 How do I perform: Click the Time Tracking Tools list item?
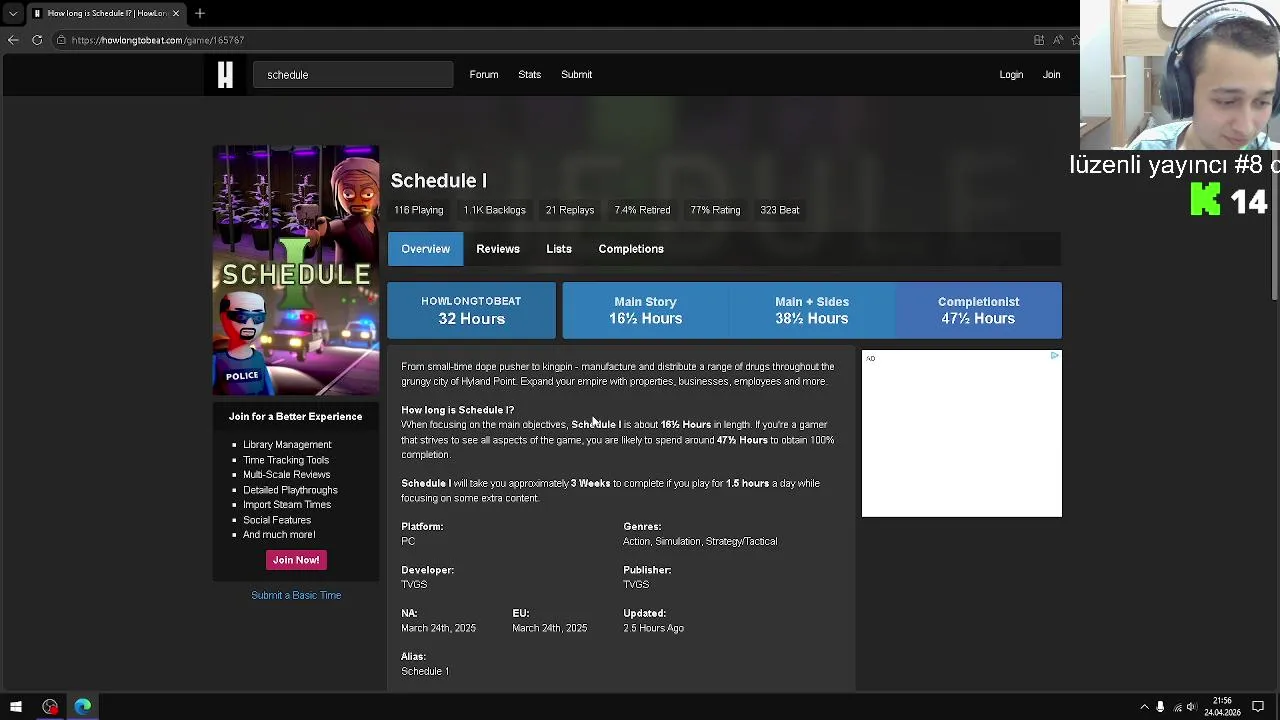(286, 460)
